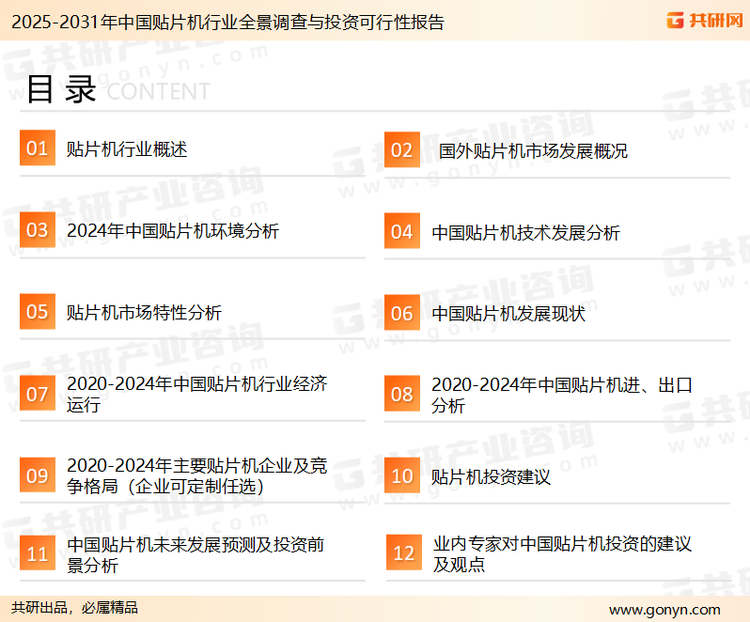Click the report title 2025-2031年中国贴片机行业全景调查

coord(228,22)
